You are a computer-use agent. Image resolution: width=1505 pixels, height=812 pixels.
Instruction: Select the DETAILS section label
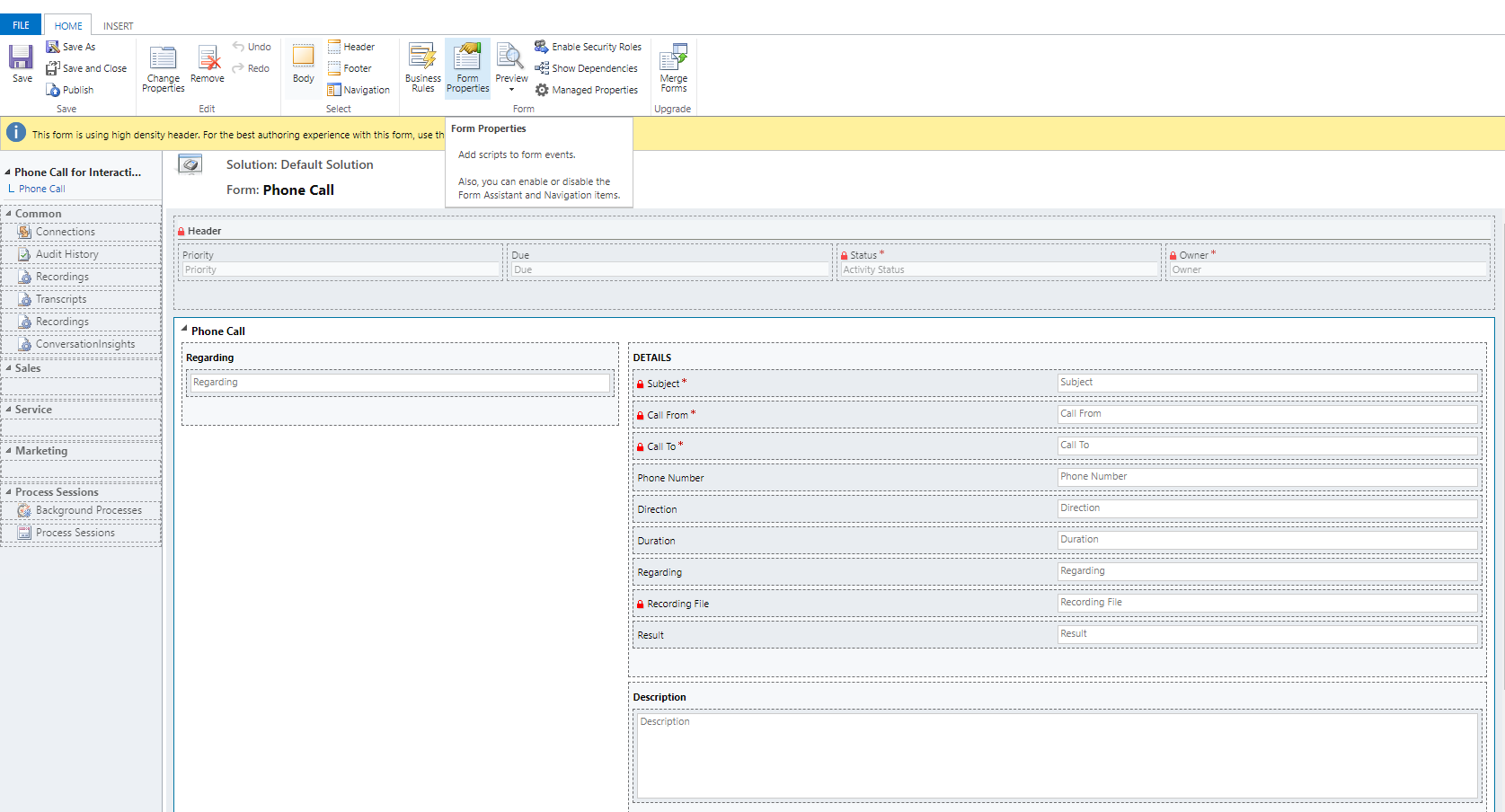652,357
